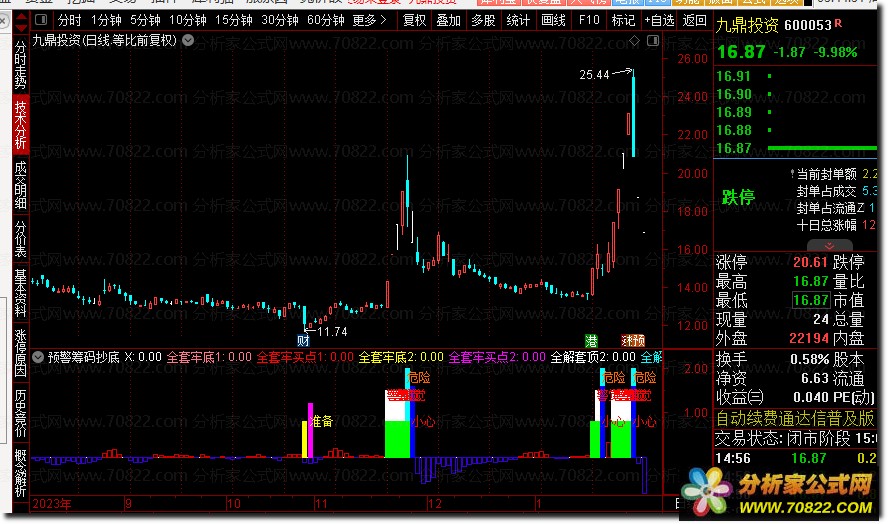The width and height of the screenshot is (889, 524).
Task: Click the diamond icon above chart
Action: [x=634, y=40]
